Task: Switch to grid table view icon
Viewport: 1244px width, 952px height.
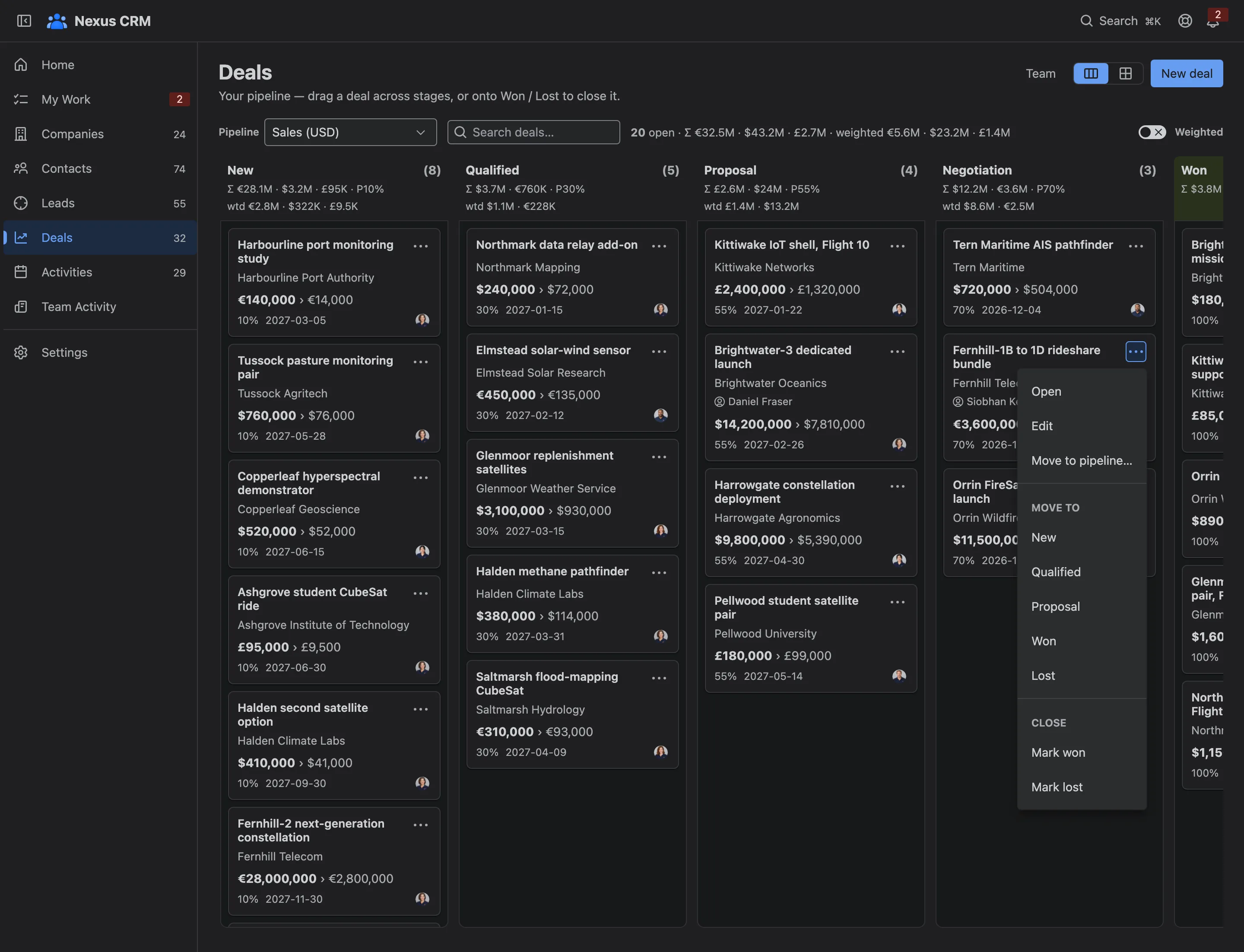Action: [x=1126, y=73]
